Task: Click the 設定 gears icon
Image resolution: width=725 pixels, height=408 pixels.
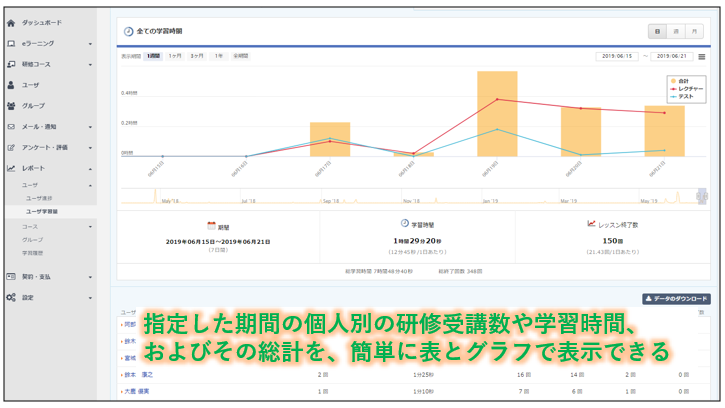Action: click(11, 297)
